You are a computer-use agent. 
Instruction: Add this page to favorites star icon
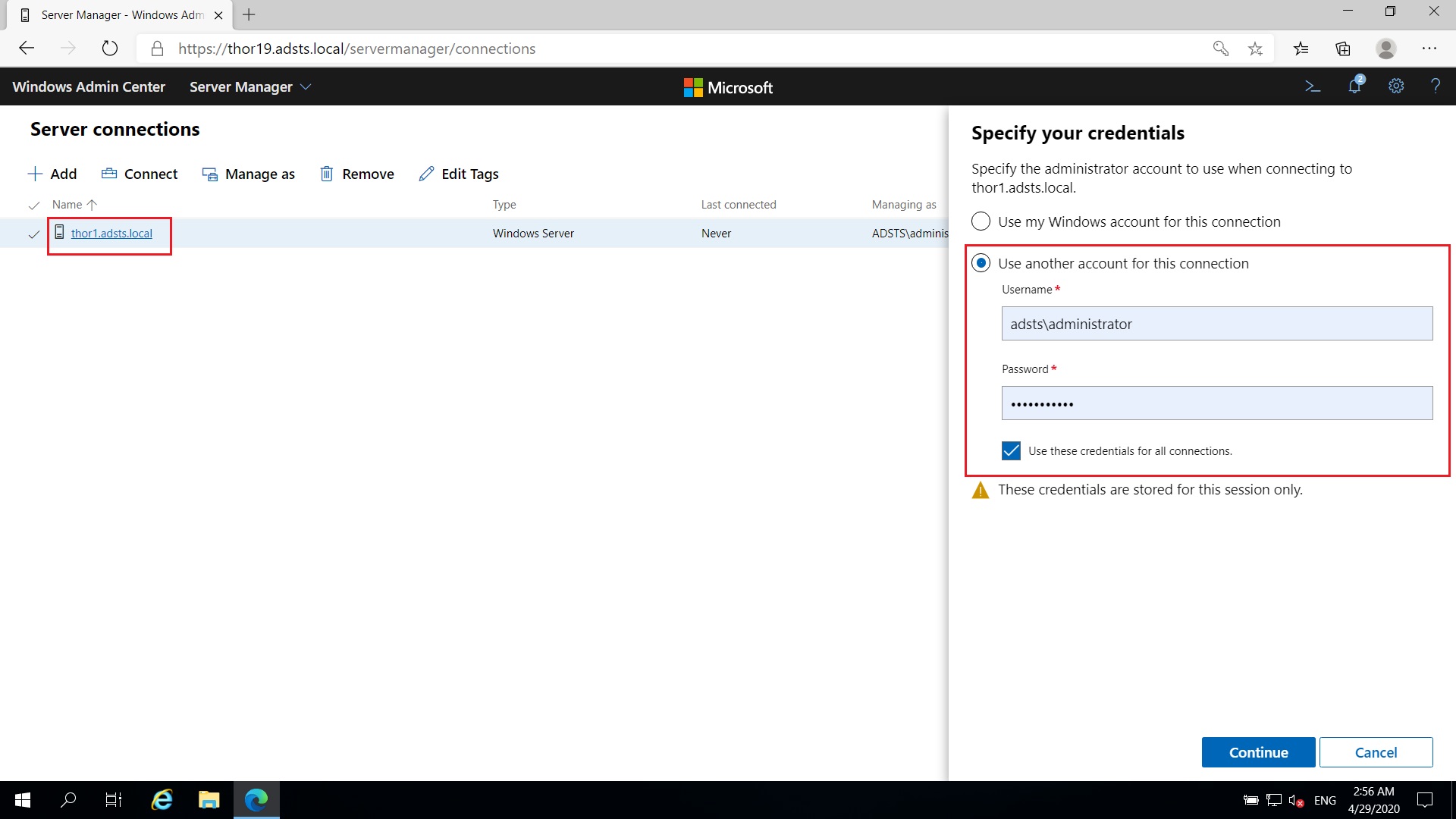coord(1256,49)
